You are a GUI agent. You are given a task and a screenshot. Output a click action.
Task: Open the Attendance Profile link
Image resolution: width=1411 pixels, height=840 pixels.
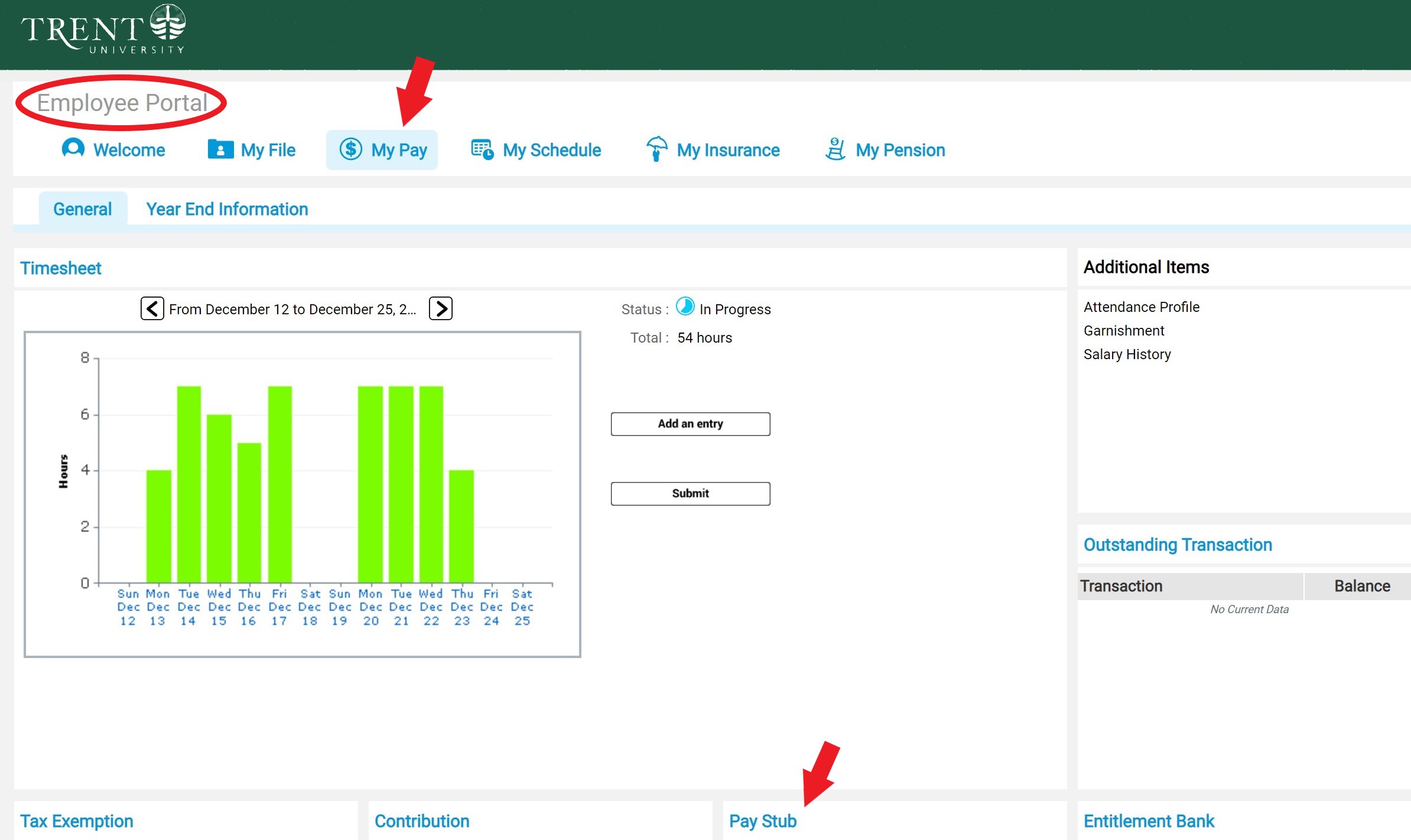pyautogui.click(x=1141, y=307)
